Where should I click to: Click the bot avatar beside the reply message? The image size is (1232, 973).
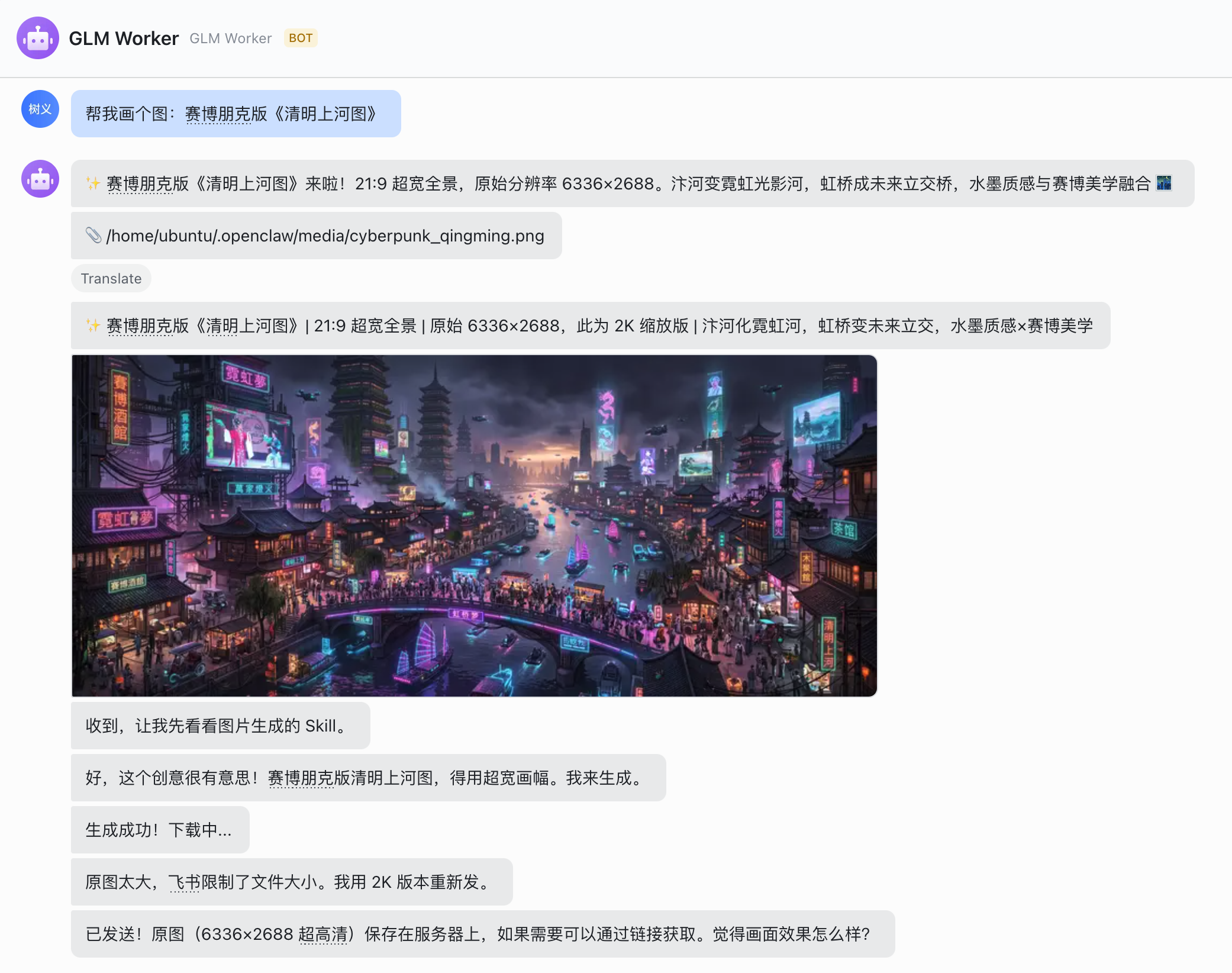(x=40, y=179)
